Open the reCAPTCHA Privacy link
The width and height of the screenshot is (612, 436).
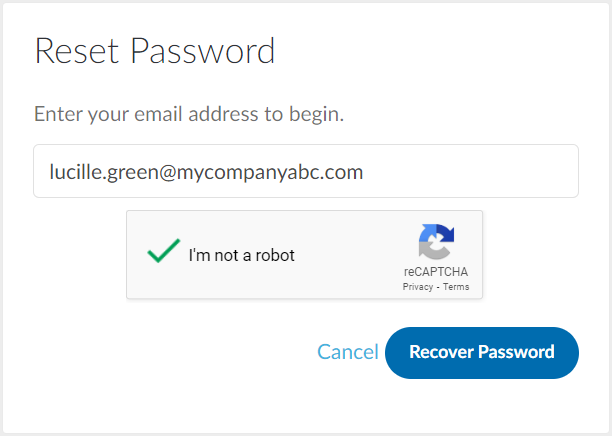418,287
